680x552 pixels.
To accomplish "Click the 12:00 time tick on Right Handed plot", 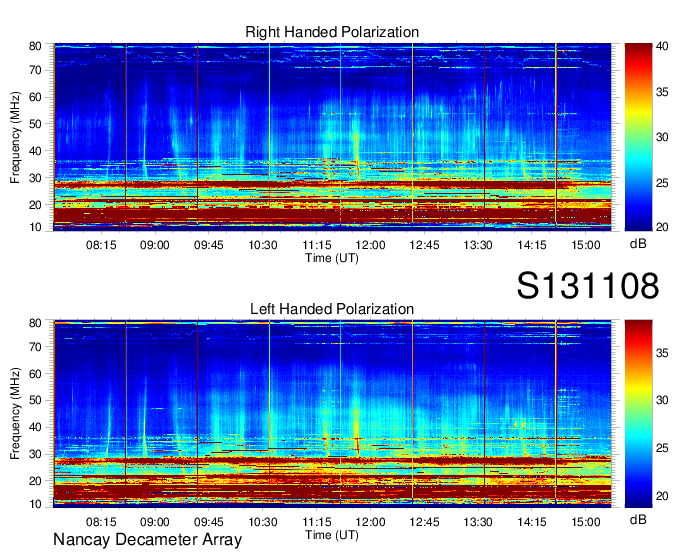I will 370,245.
